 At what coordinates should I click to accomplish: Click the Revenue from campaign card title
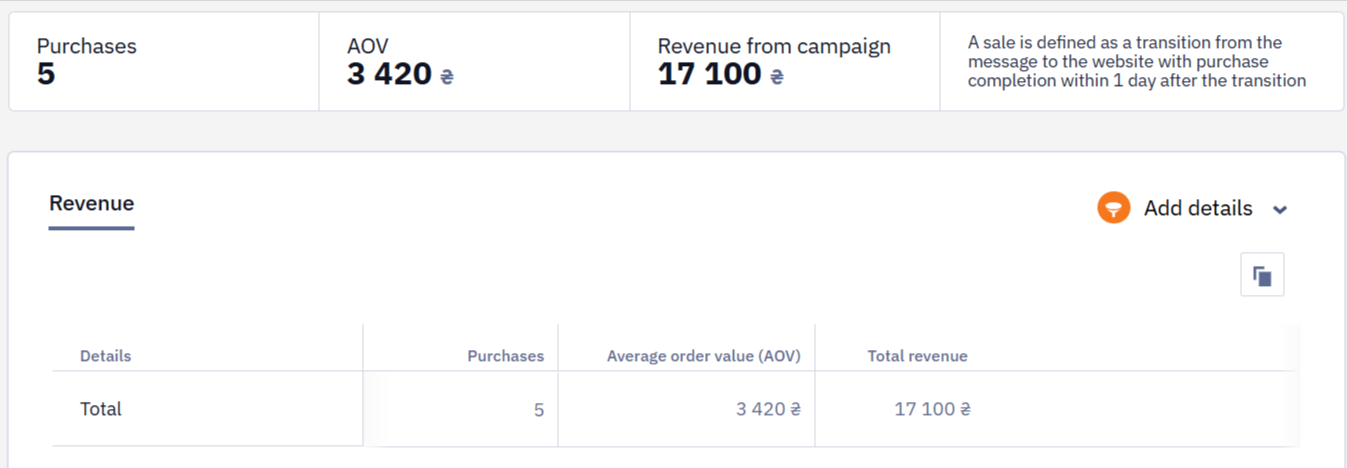coord(774,46)
